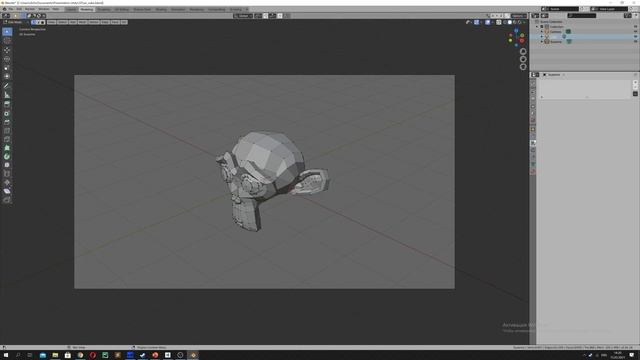Toggle X-ray display in viewport header
640x360 pixels.
[x=499, y=22]
